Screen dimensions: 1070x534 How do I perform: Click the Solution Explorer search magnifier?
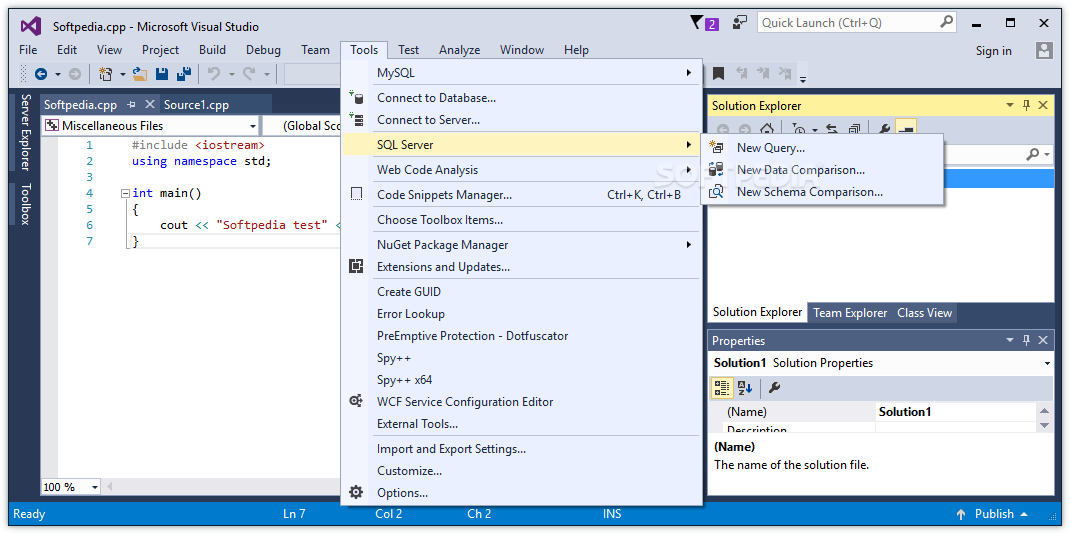tap(1032, 155)
